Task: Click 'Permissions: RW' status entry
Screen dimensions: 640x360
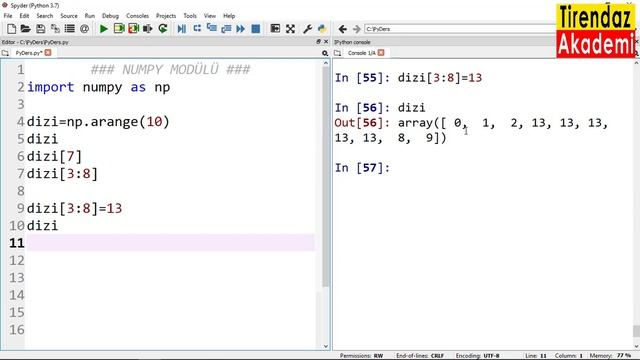Action: 362,356
